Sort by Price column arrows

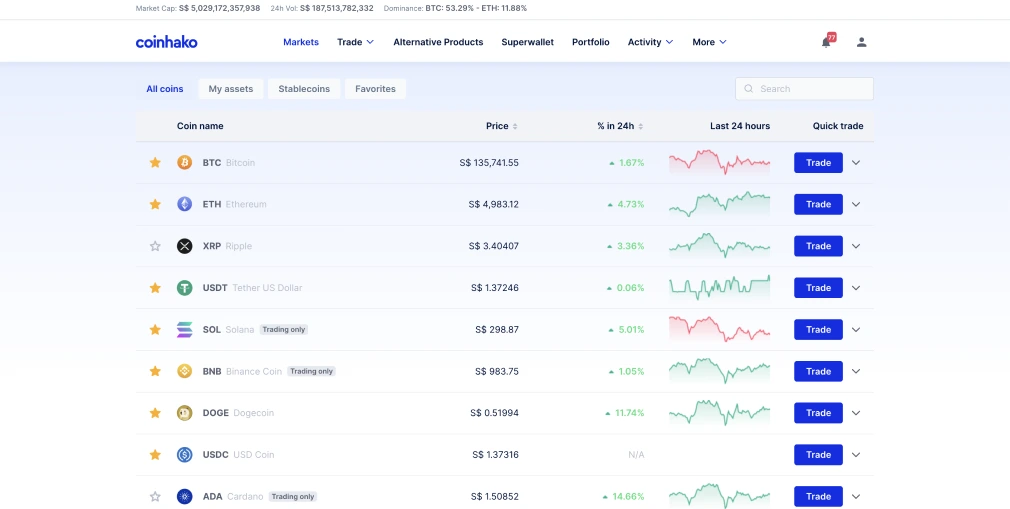[x=515, y=126]
